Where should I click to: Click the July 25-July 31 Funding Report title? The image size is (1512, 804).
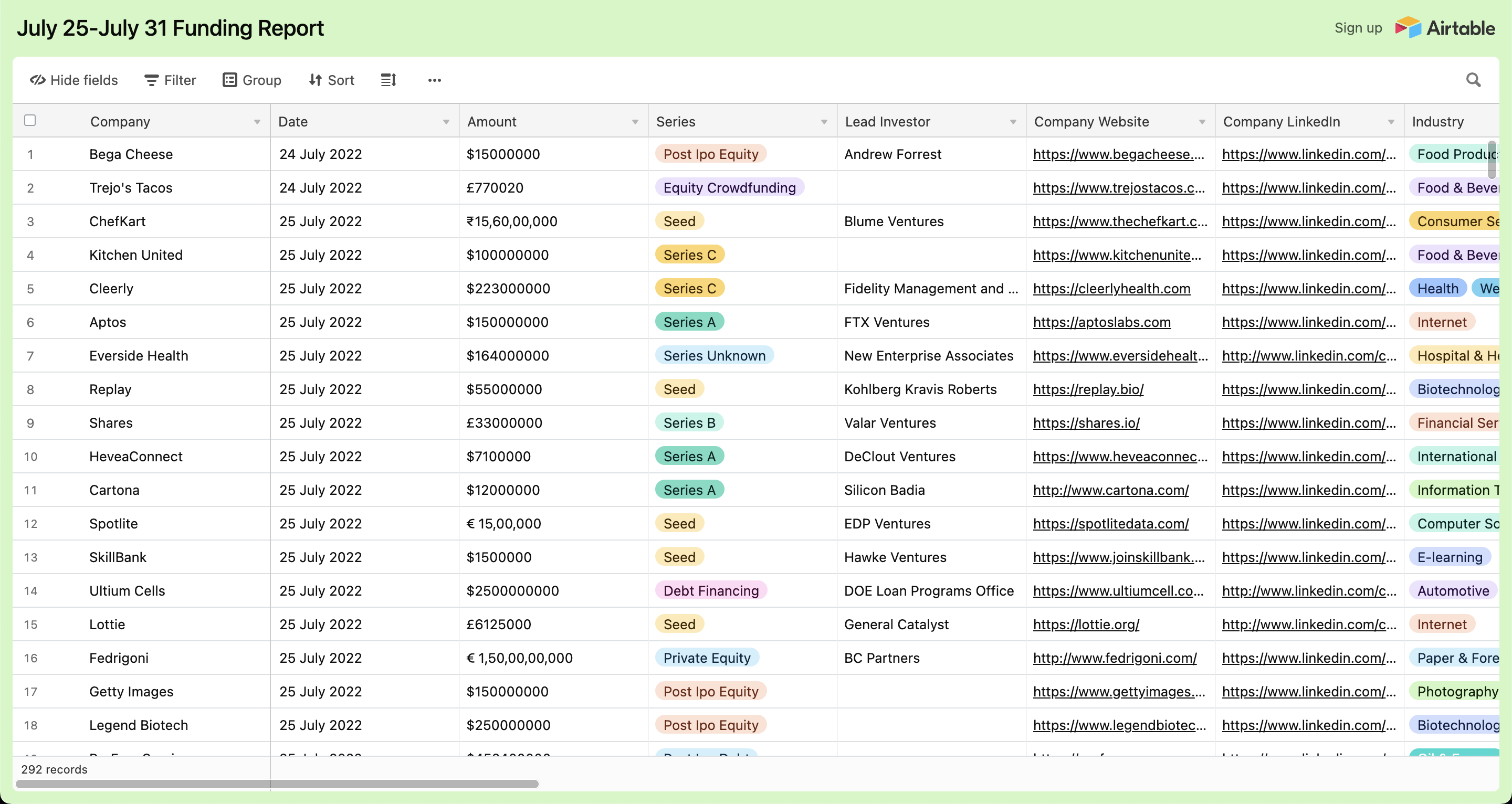click(170, 28)
